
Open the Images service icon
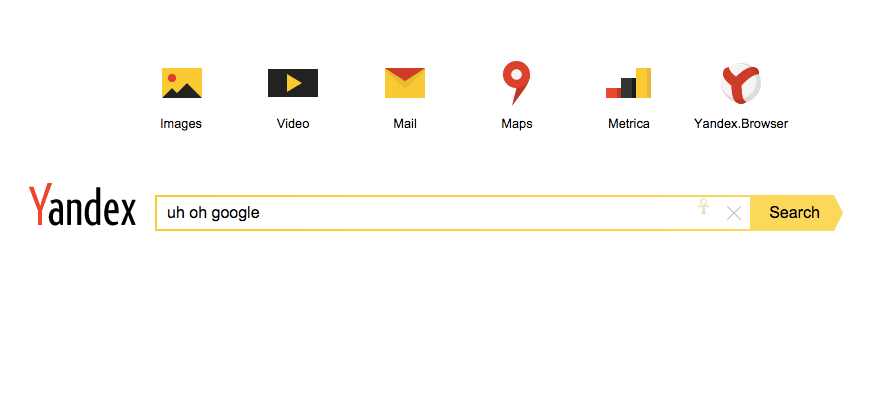(181, 83)
